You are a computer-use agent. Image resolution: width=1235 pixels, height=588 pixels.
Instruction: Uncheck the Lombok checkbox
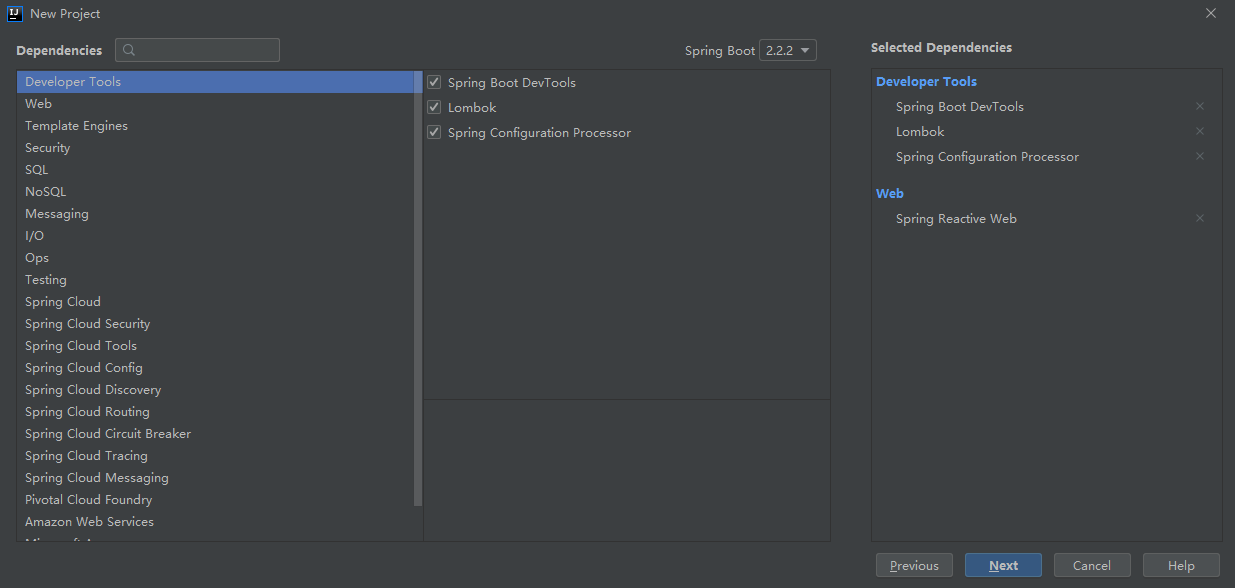pyautogui.click(x=434, y=108)
